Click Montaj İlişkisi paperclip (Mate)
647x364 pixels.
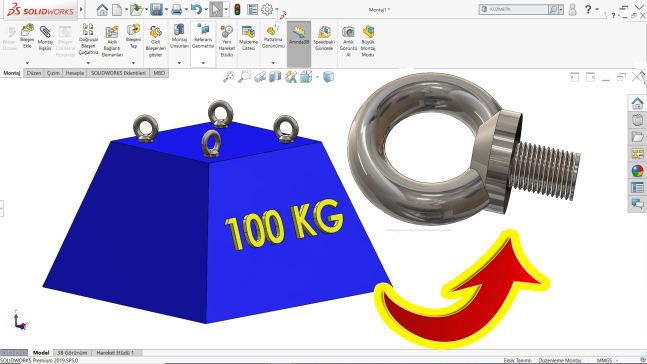coord(45,38)
